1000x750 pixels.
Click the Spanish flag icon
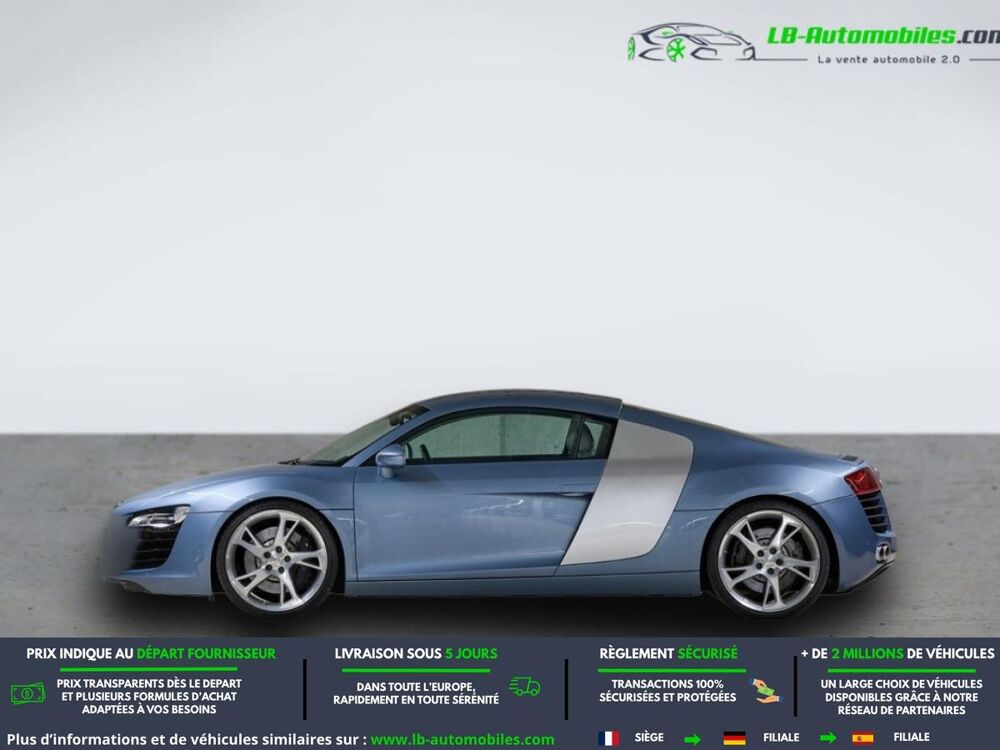862,738
